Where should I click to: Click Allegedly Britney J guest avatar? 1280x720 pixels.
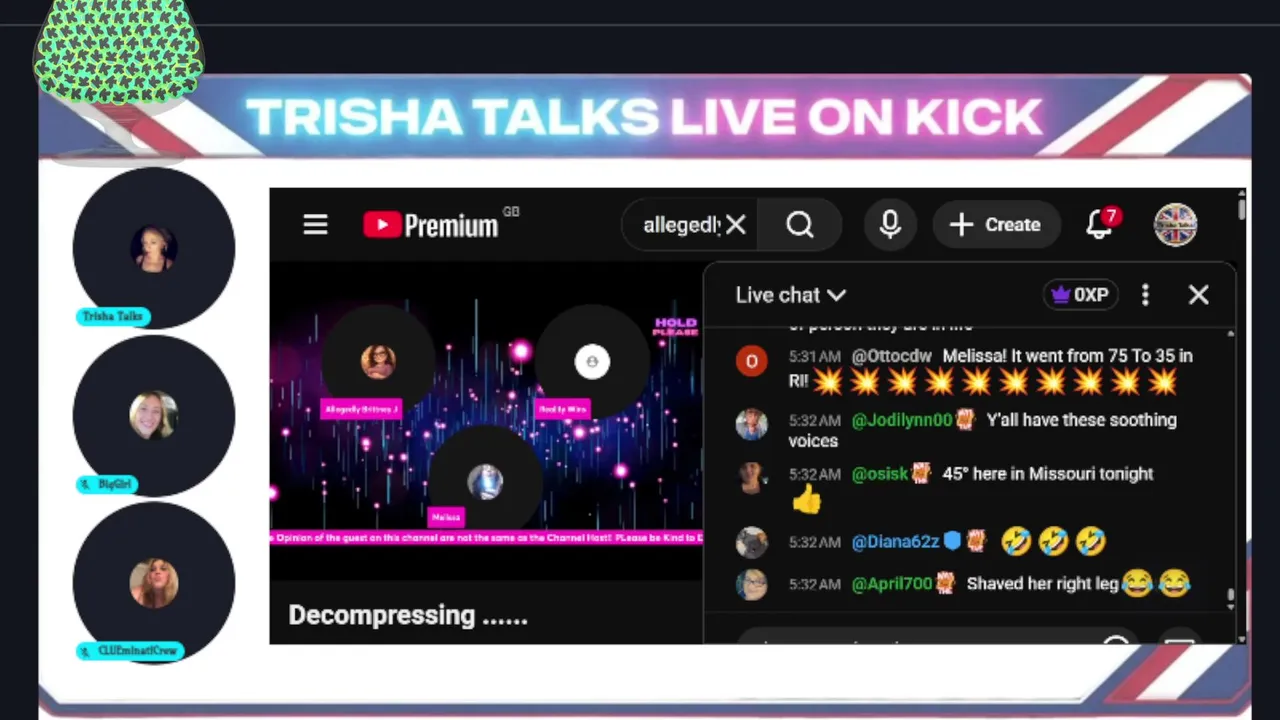tap(378, 361)
